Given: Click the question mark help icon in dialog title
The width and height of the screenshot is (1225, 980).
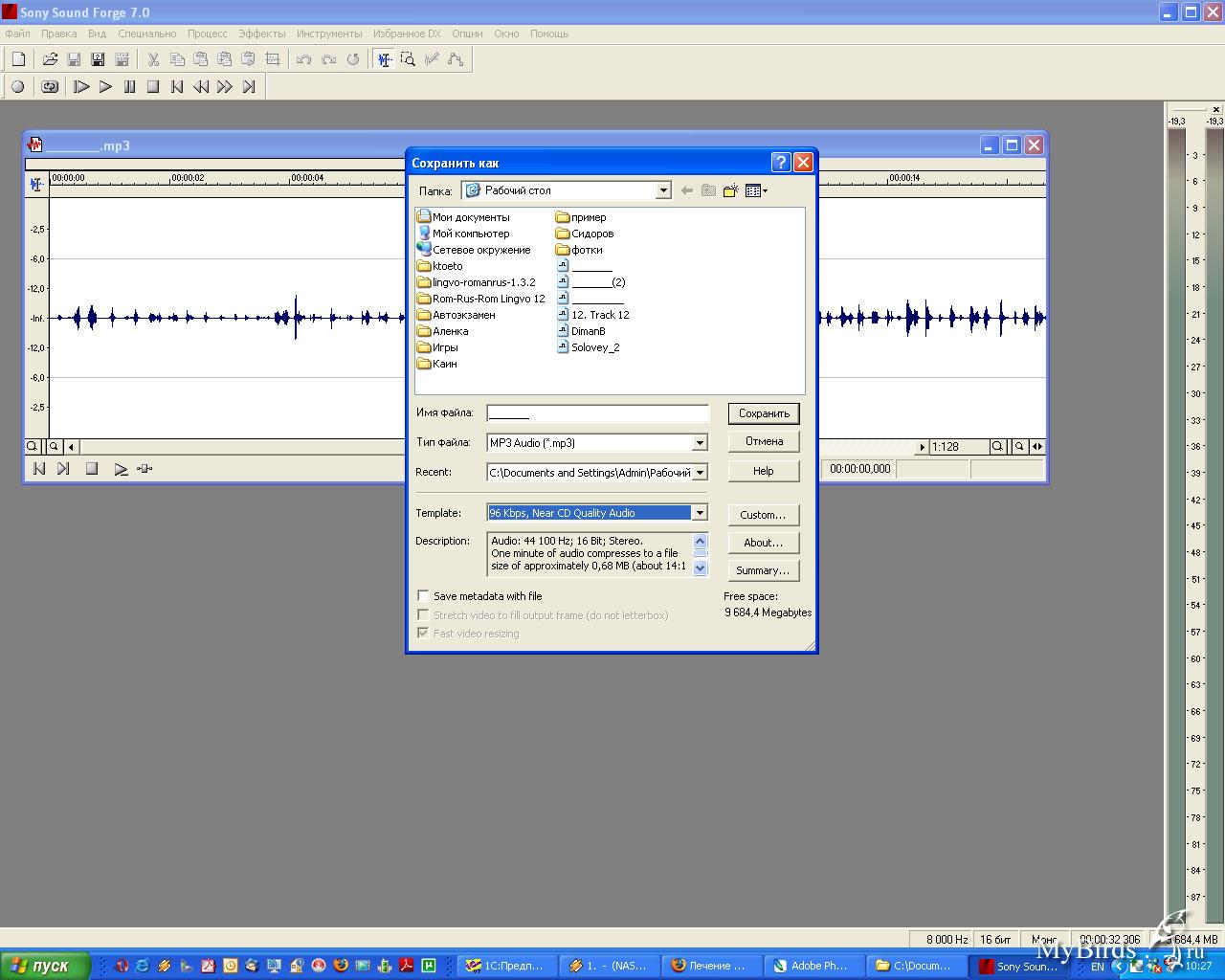Looking at the screenshot, I should pyautogui.click(x=780, y=163).
